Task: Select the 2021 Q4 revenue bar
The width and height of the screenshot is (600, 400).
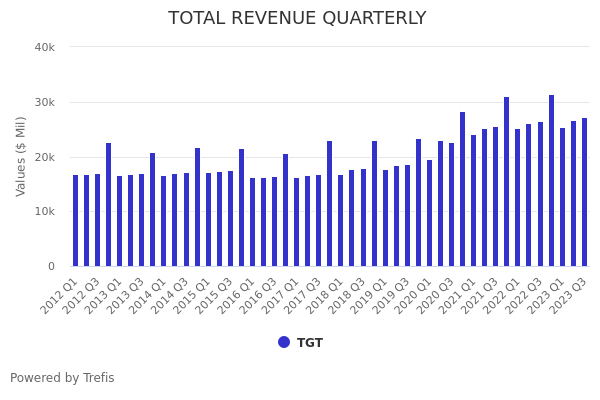Action: tap(506, 181)
